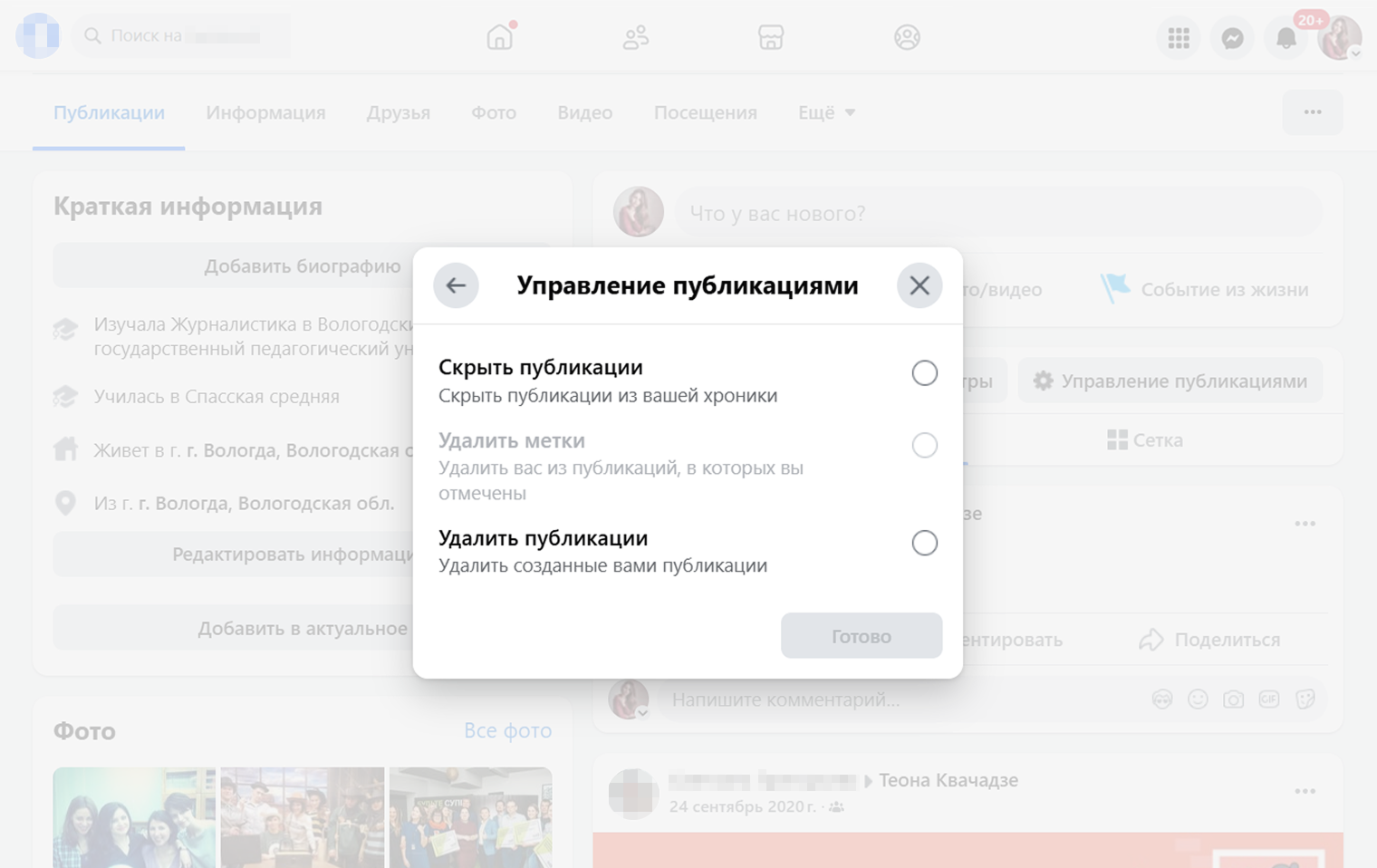The image size is (1377, 868).
Task: Open the three-dots menu on Теона Квачадзе post
Action: tap(1305, 792)
